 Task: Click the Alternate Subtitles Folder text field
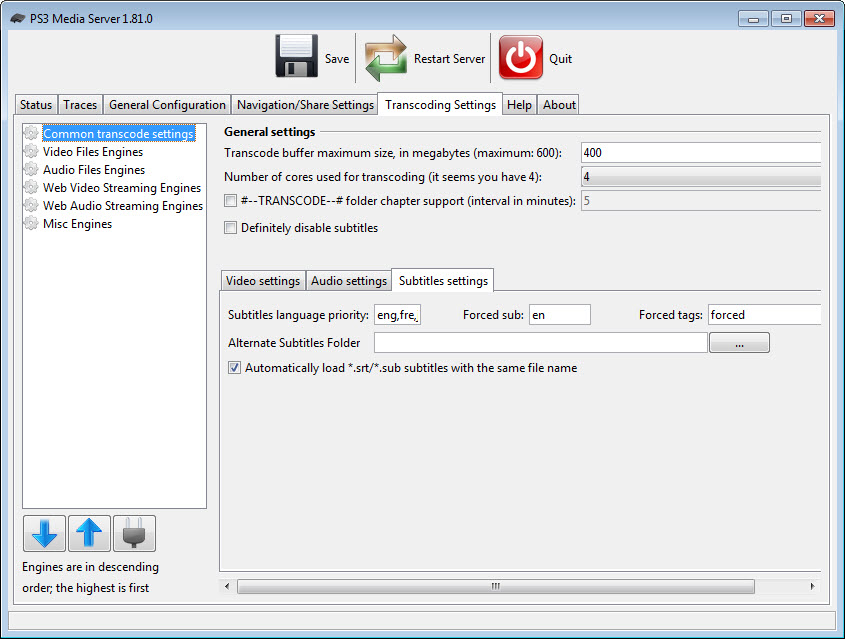tap(541, 343)
